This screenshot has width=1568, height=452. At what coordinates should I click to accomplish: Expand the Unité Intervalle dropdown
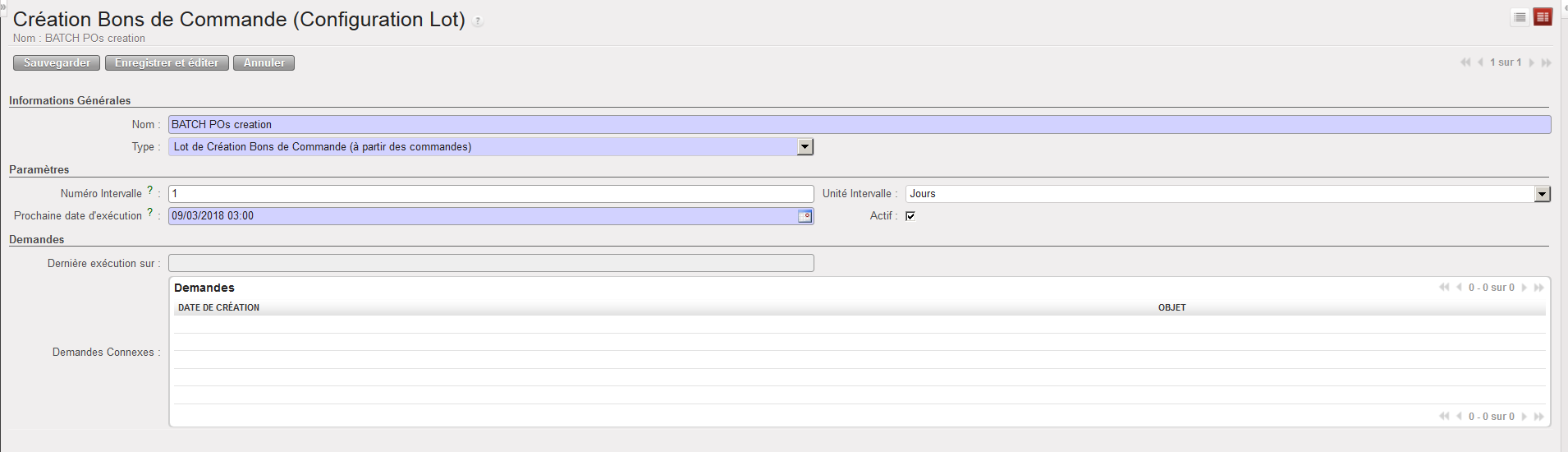1542,194
